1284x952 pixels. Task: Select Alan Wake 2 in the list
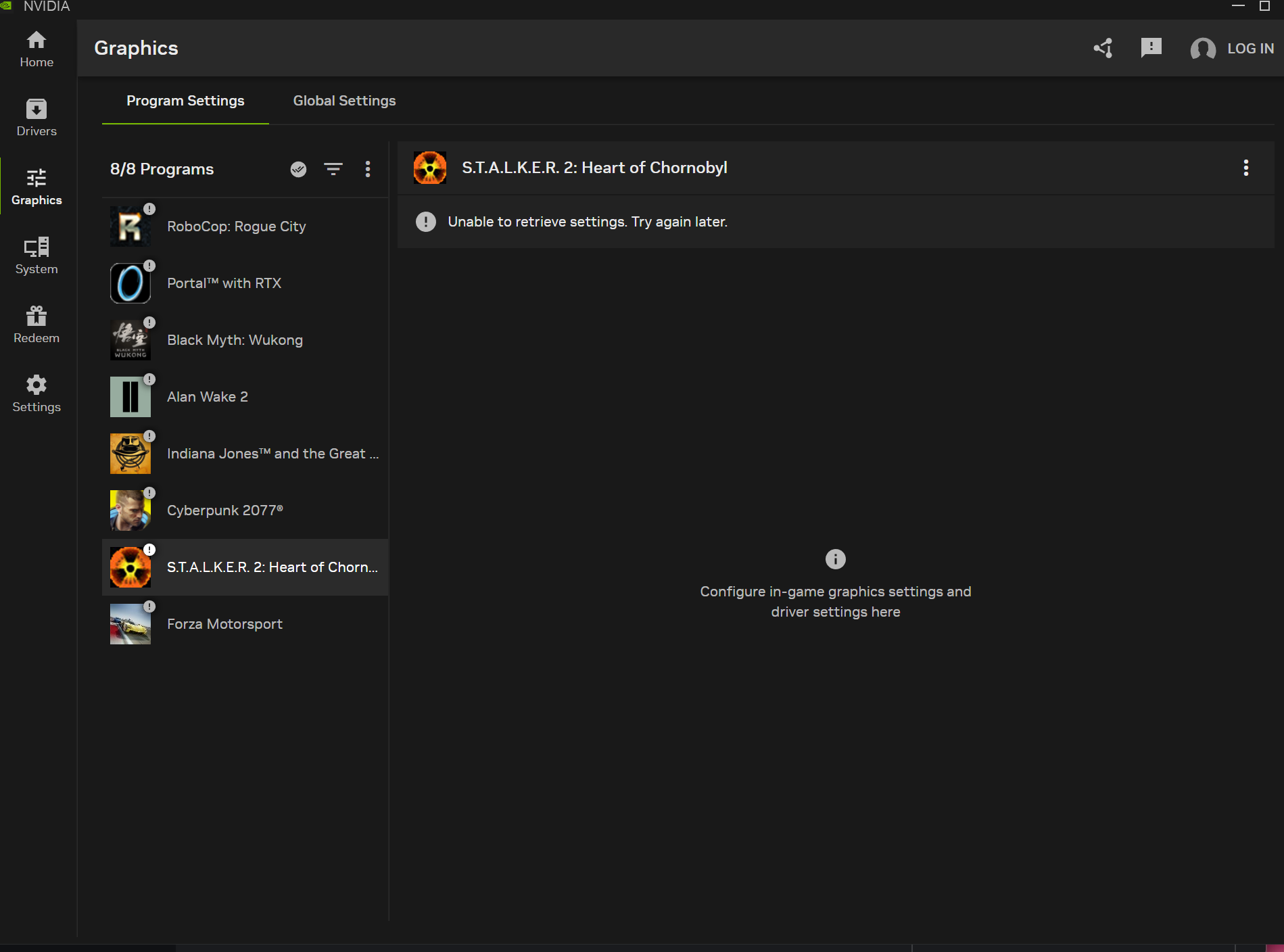tap(245, 397)
